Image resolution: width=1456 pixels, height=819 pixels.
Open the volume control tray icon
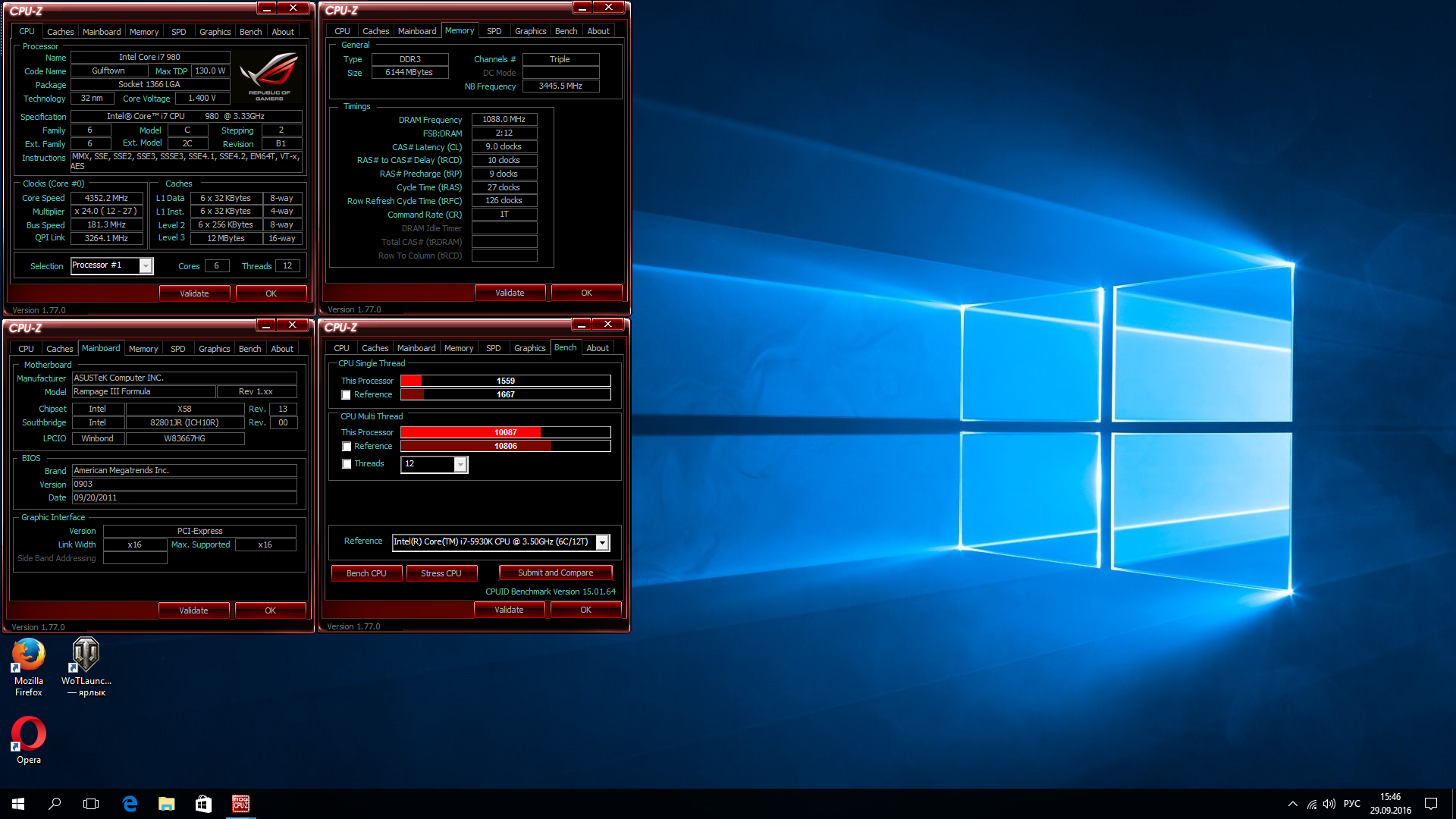1329,804
